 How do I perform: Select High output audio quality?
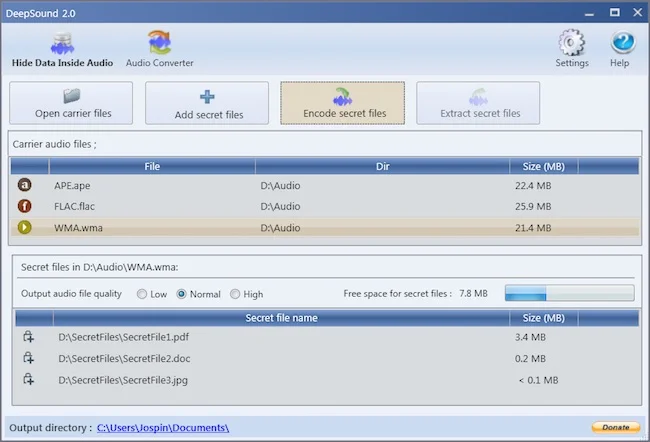click(235, 294)
